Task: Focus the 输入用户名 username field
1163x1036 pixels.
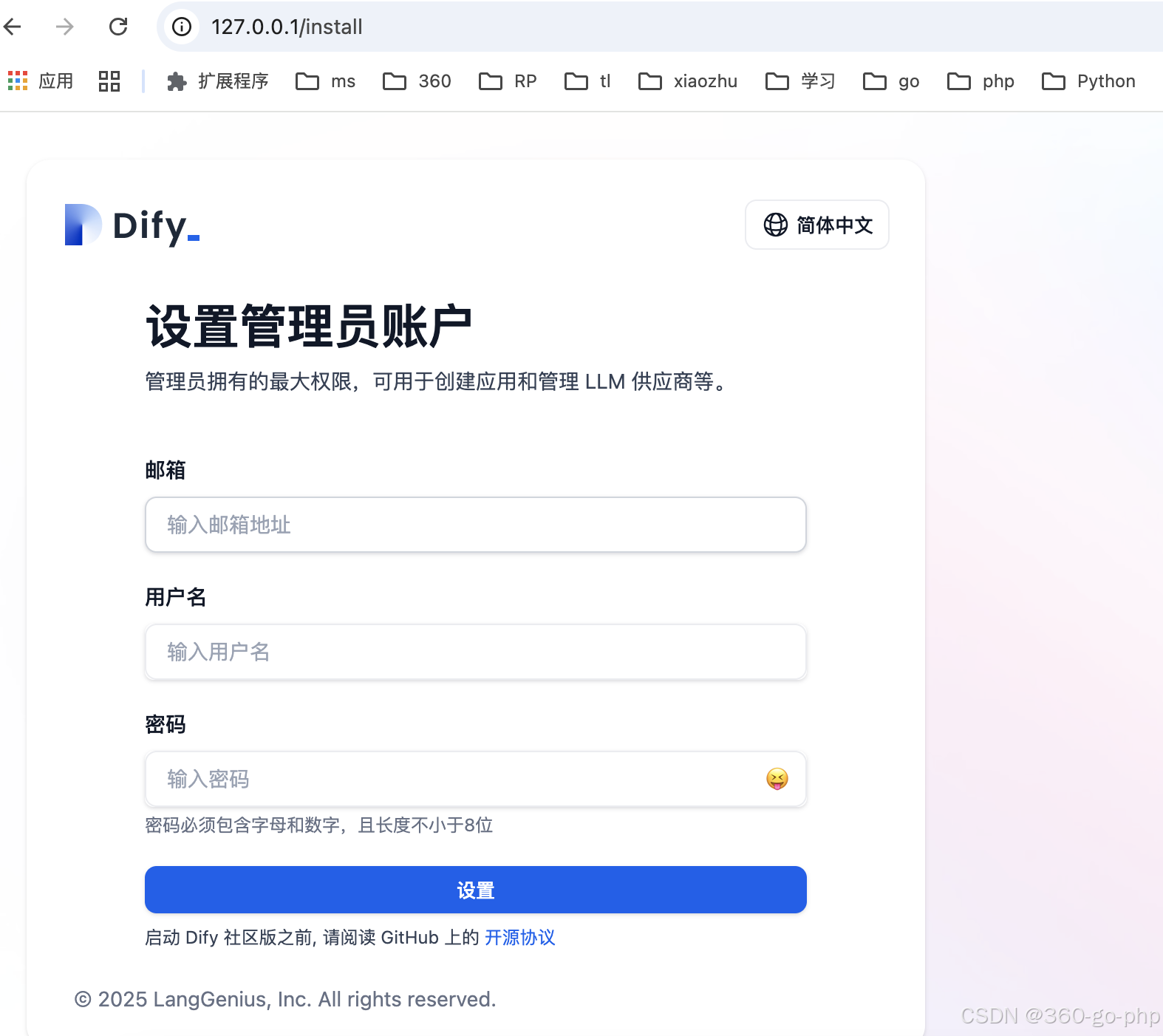Action: [x=476, y=652]
